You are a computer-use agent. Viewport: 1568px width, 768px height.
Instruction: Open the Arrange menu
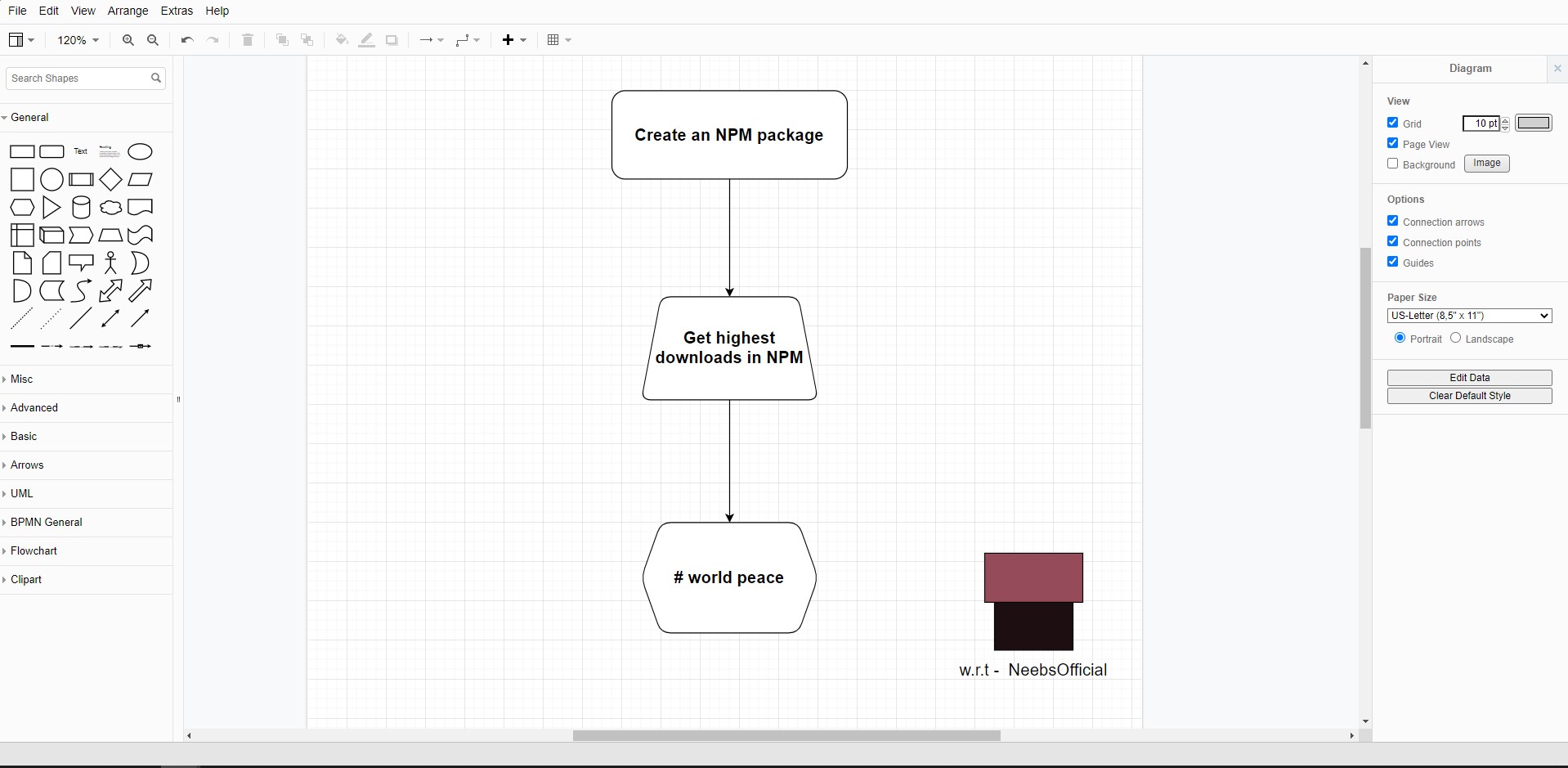(128, 11)
